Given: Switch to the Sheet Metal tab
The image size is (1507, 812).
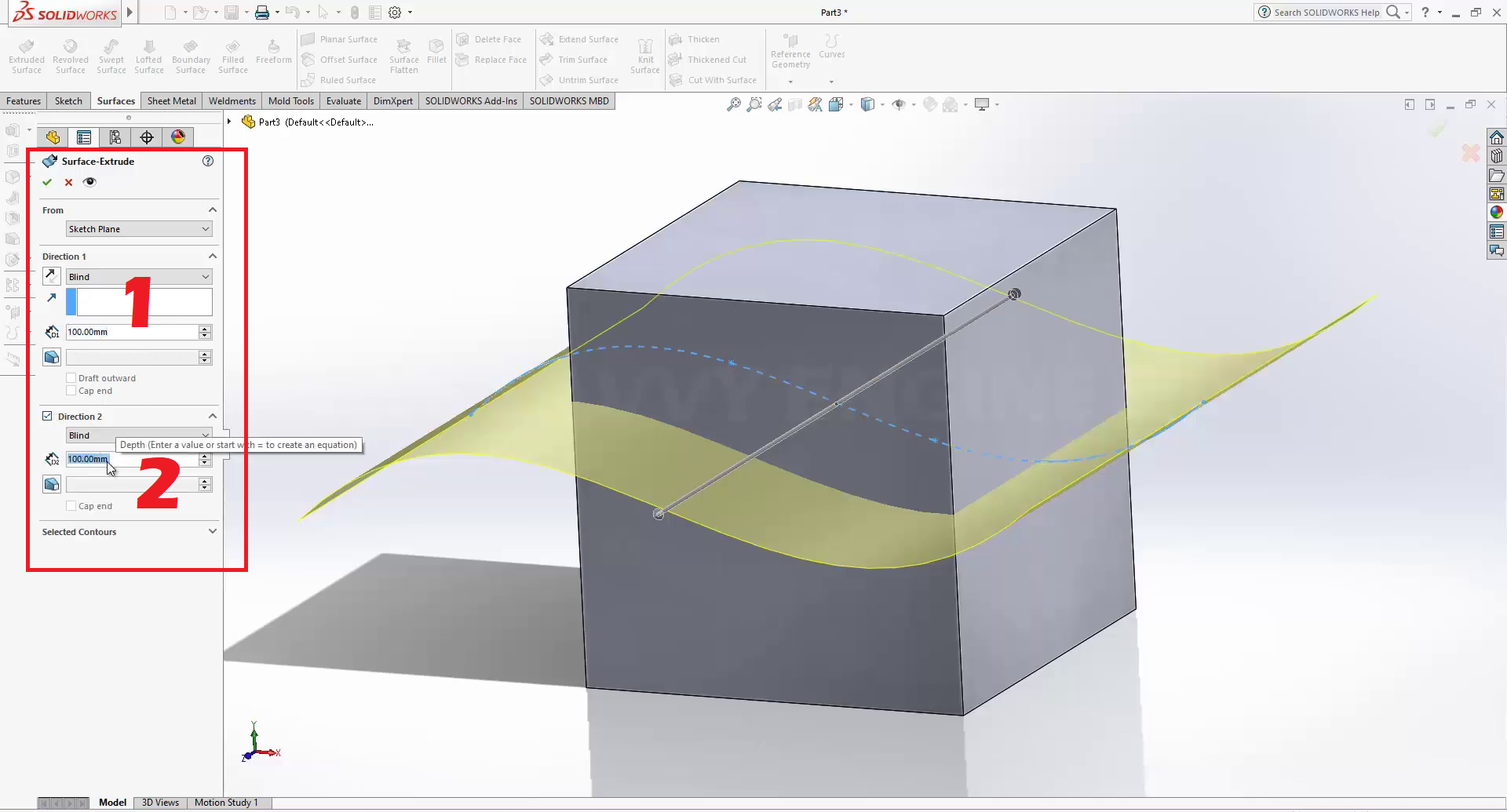Looking at the screenshot, I should tap(171, 101).
